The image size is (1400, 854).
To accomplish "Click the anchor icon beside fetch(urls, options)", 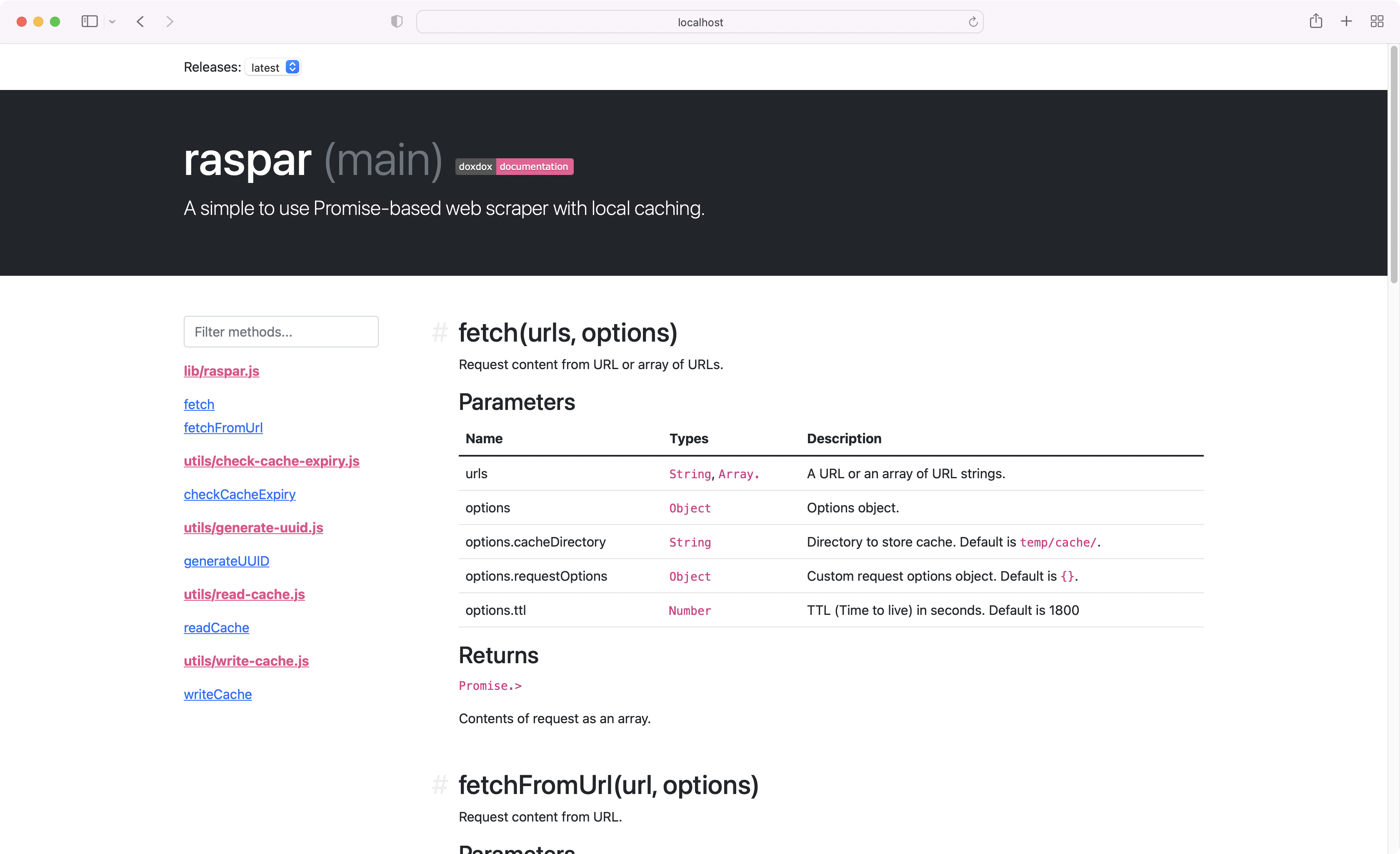I will [440, 332].
